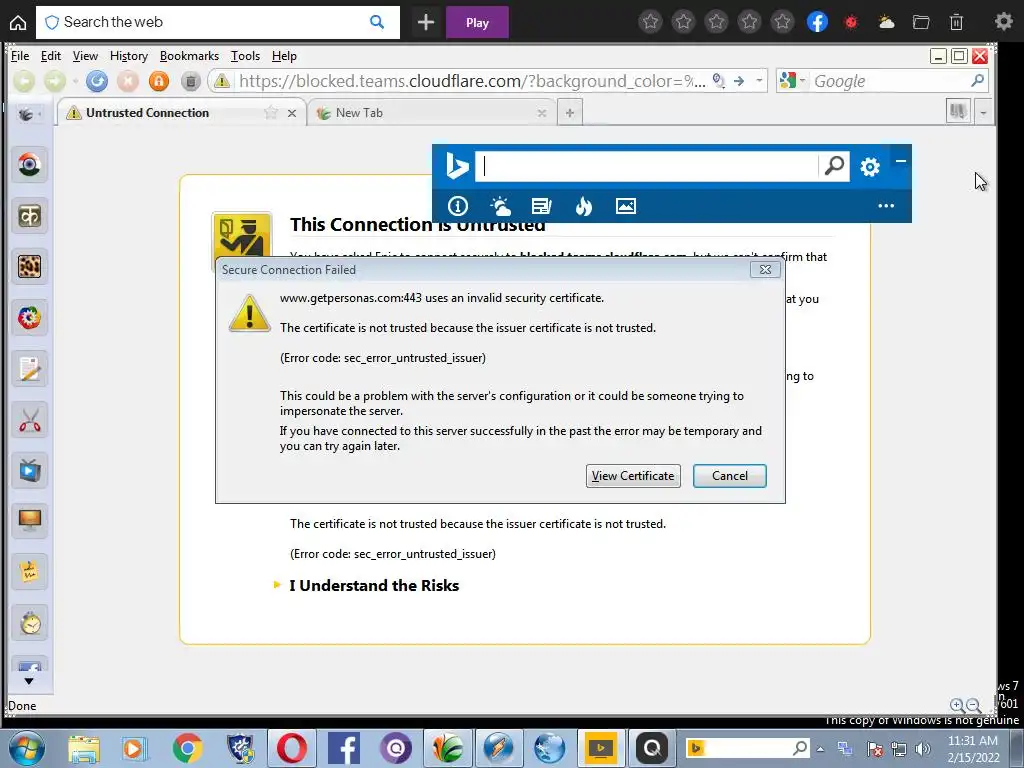Open the scissors snippet sidebar icon
The height and width of the screenshot is (768, 1024).
[29, 419]
